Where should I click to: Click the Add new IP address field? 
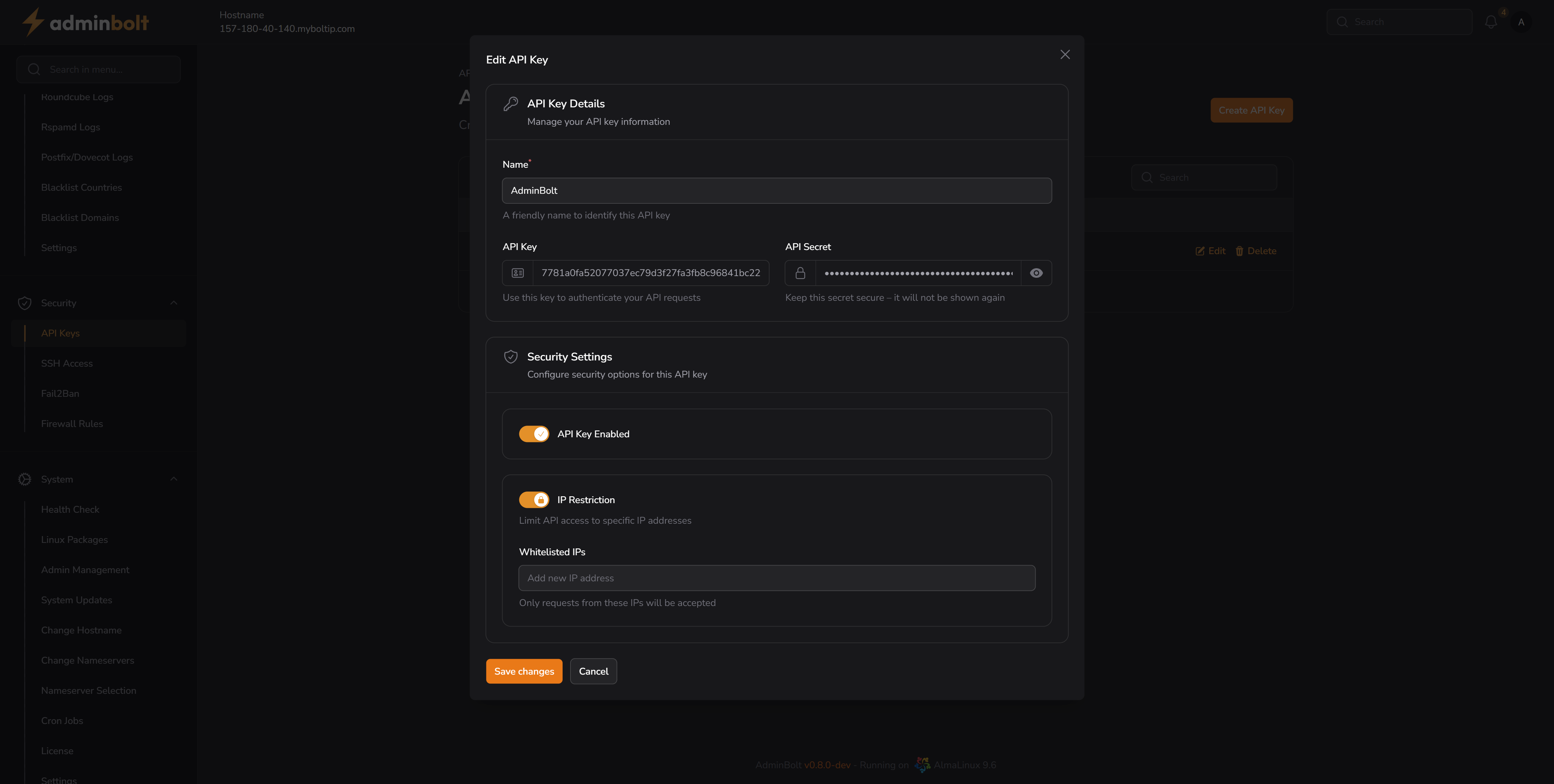tap(777, 578)
